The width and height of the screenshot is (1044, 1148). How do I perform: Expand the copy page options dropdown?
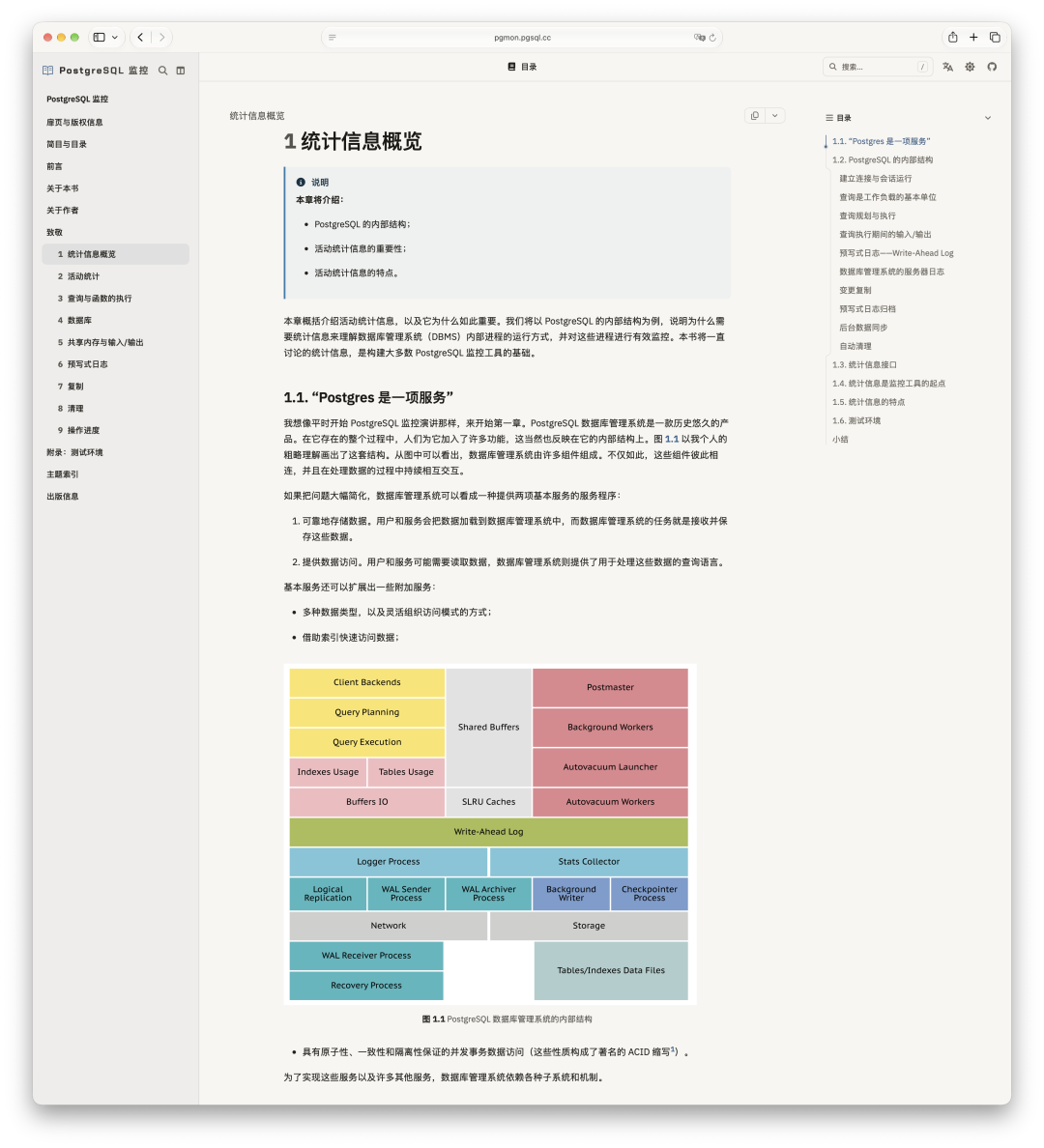click(x=775, y=116)
